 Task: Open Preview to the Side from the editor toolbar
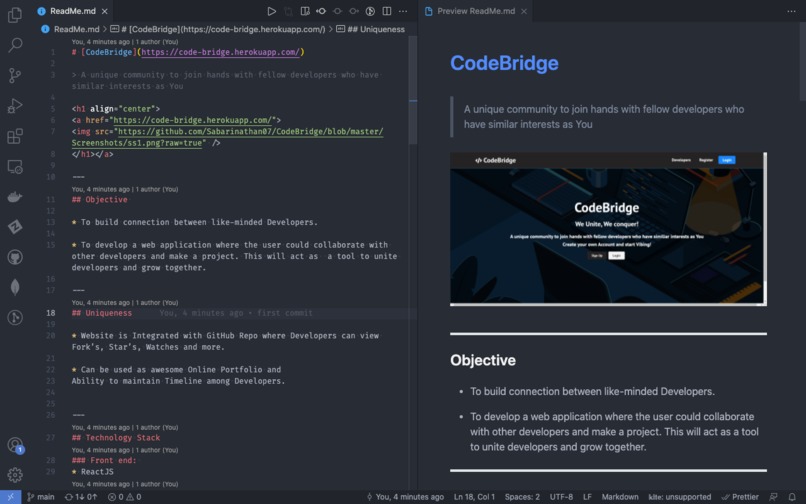pyautogui.click(x=305, y=11)
